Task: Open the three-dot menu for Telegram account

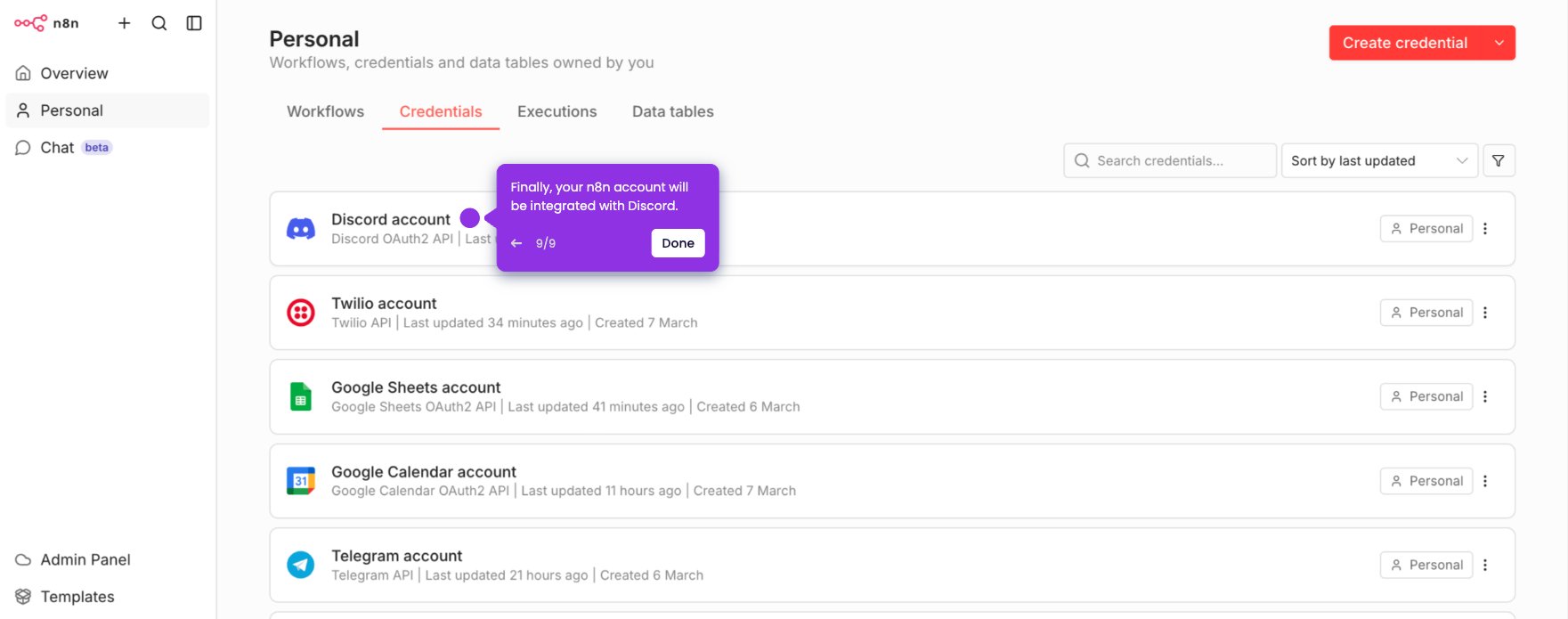Action: pyautogui.click(x=1485, y=565)
